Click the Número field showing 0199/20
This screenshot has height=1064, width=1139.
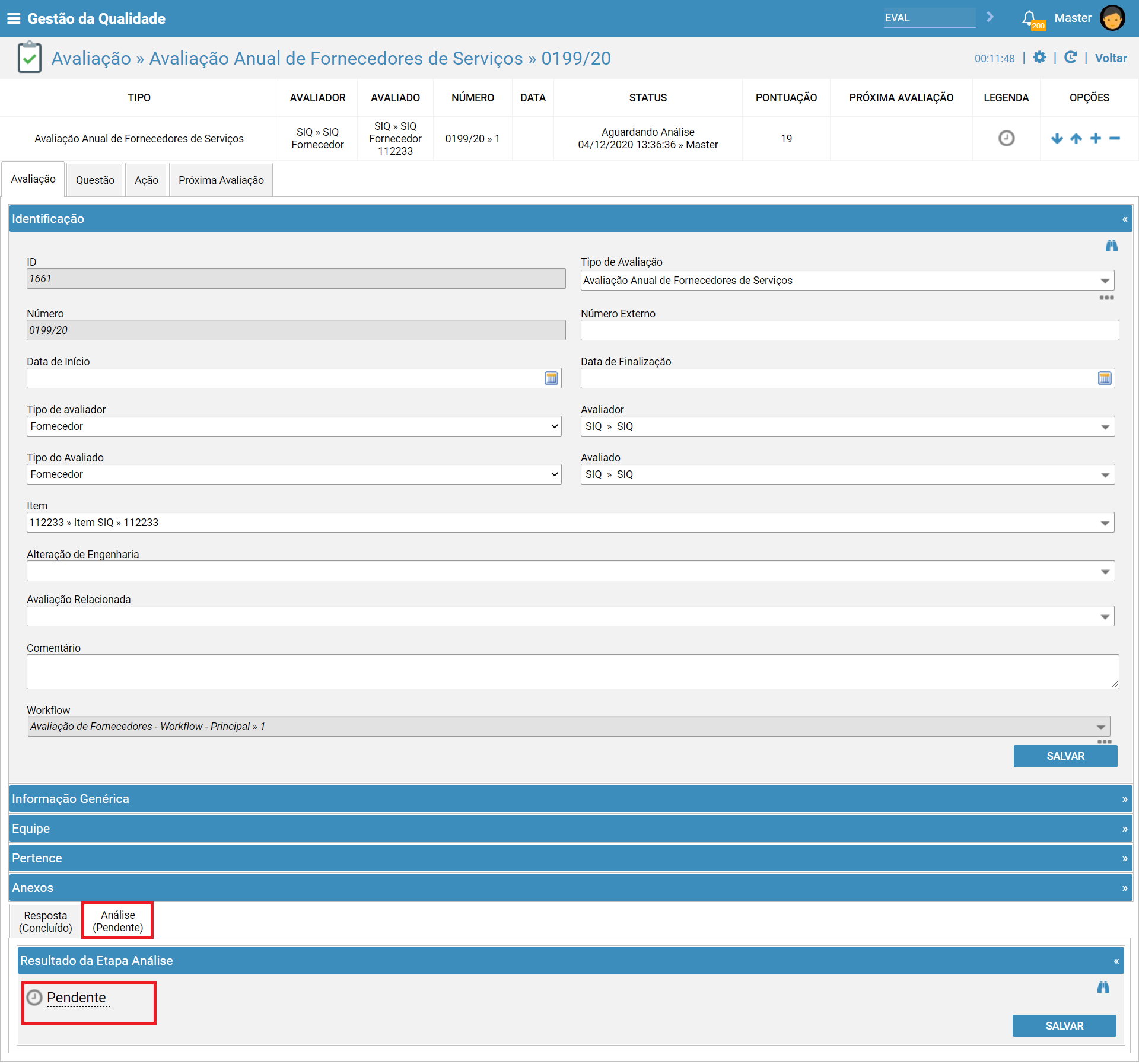click(x=296, y=330)
